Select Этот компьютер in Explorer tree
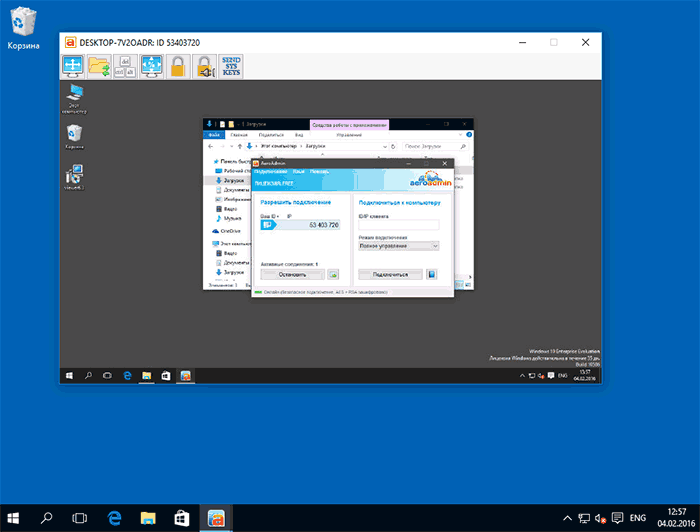Image resolution: width=700 pixels, height=532 pixels. pos(231,244)
